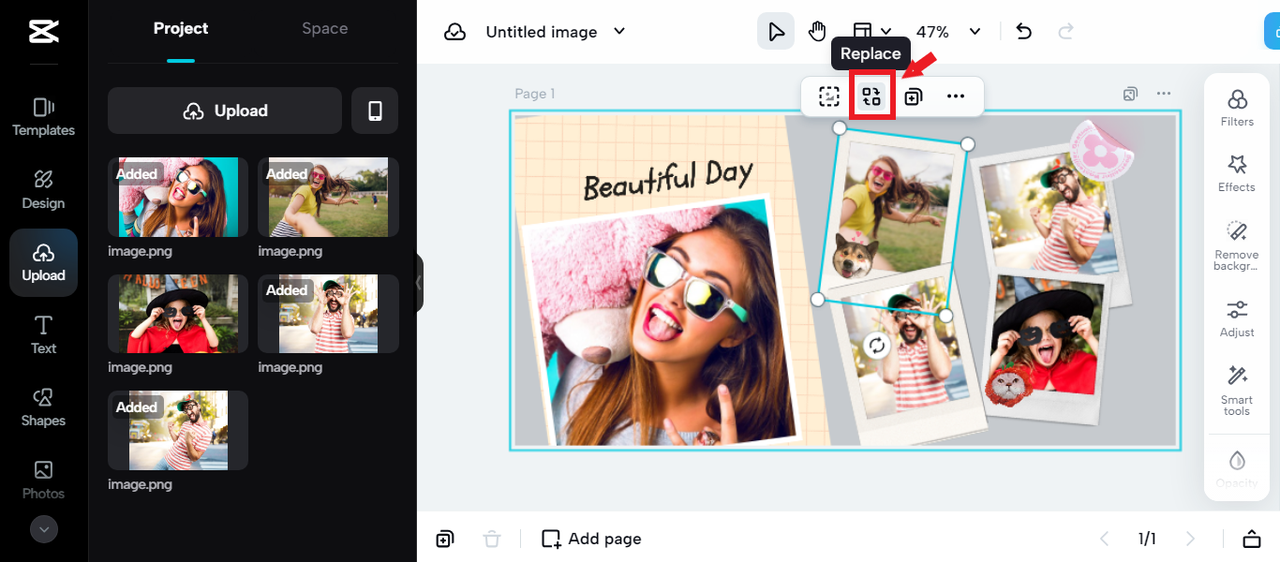Image resolution: width=1280 pixels, height=562 pixels.
Task: Redo the last action
Action: [x=1066, y=32]
